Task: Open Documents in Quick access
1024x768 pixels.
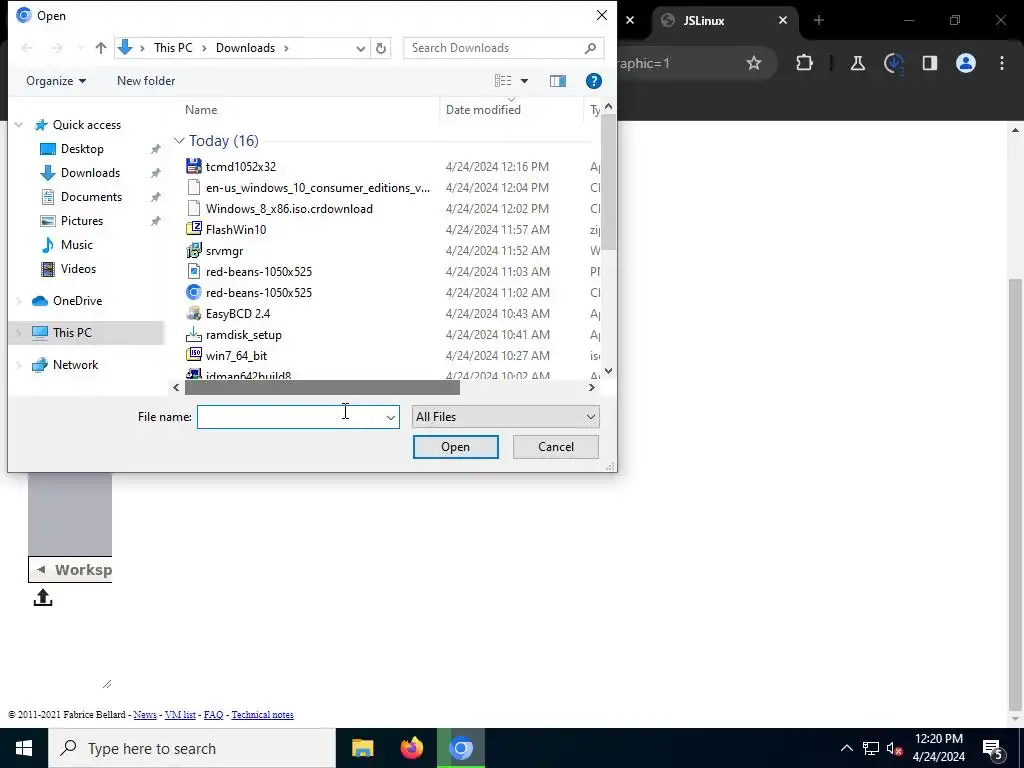Action: coord(91,197)
